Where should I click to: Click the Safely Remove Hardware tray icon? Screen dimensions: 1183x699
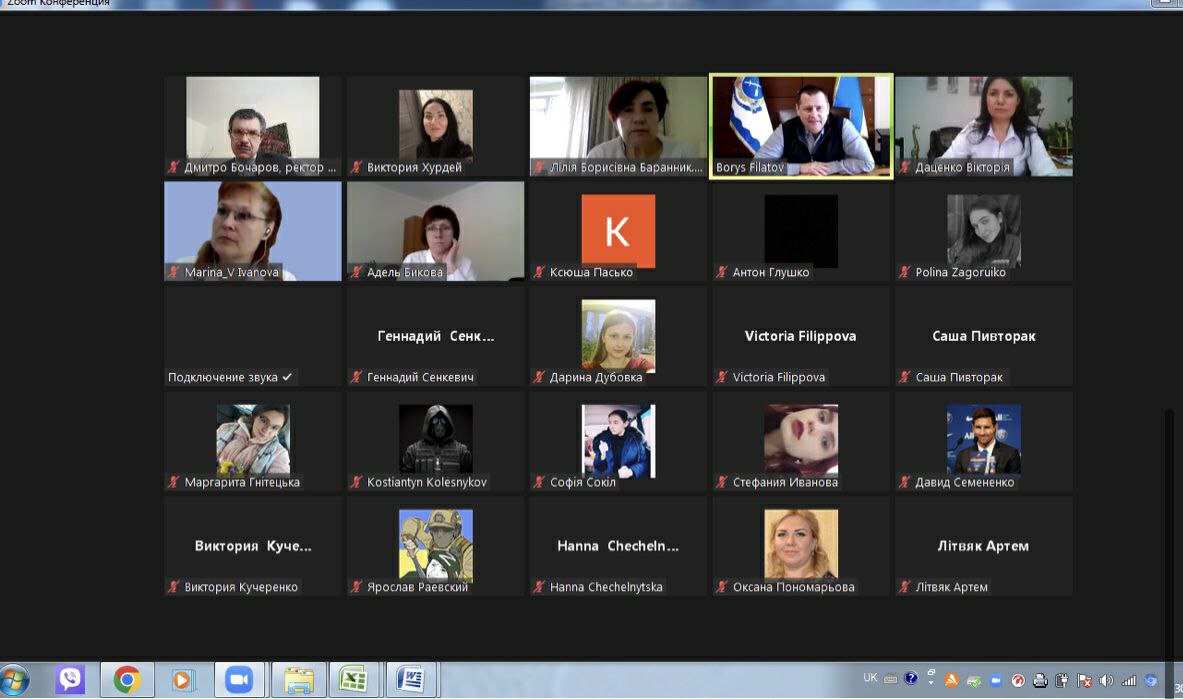tap(974, 681)
